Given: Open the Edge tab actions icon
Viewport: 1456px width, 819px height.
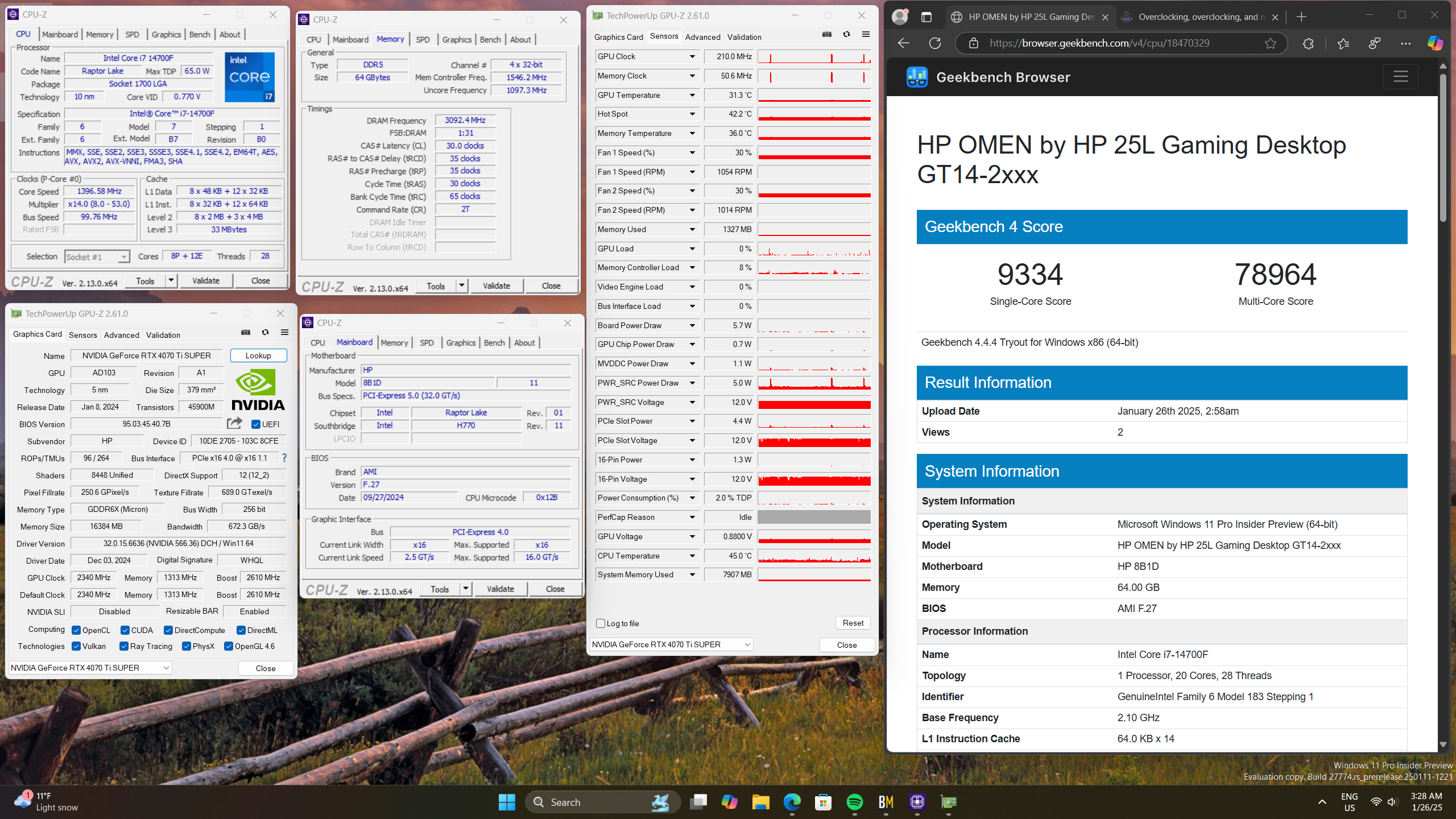Looking at the screenshot, I should point(926,17).
